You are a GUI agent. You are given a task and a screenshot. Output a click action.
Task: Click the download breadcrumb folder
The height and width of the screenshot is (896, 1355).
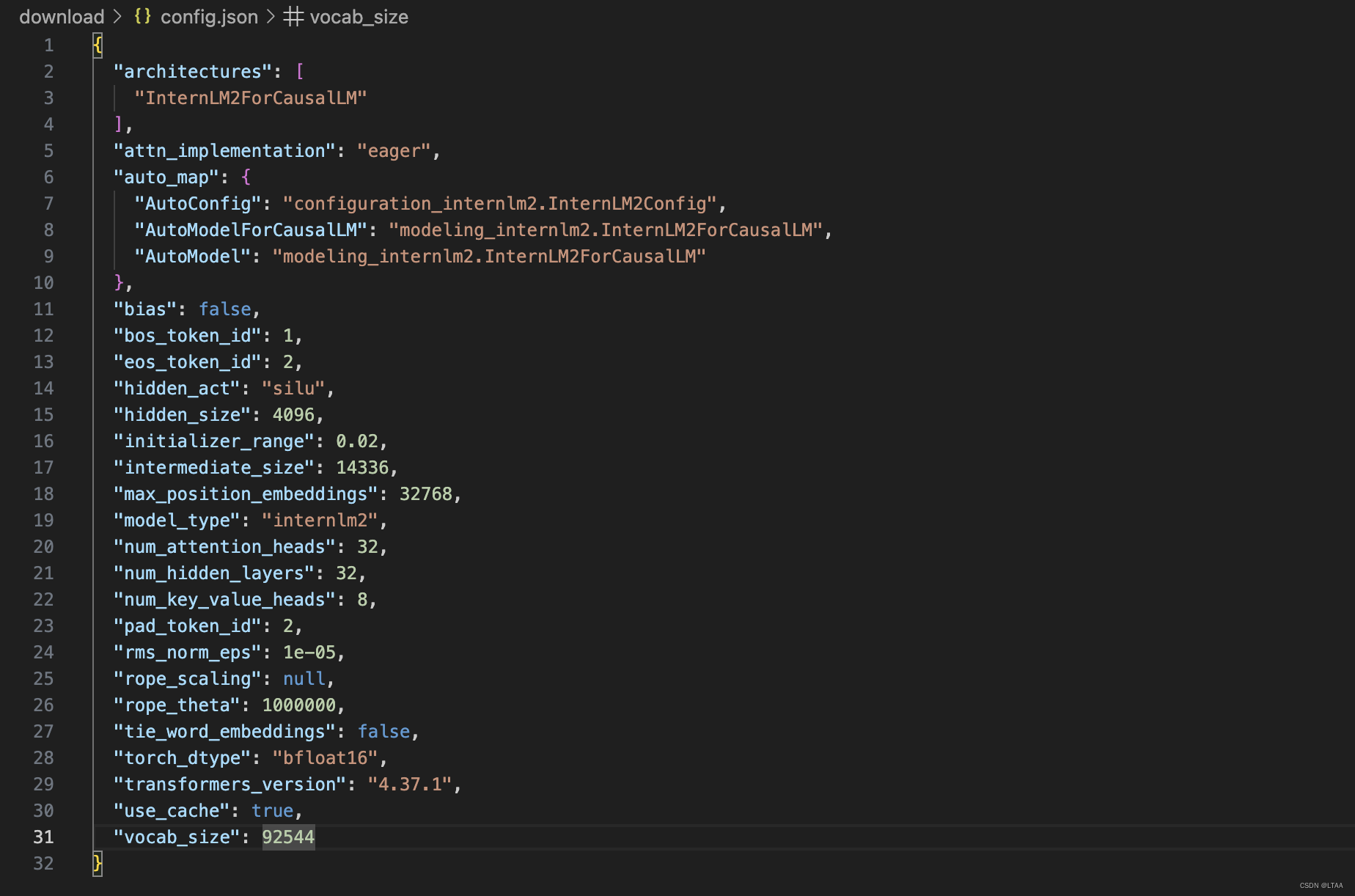62,17
